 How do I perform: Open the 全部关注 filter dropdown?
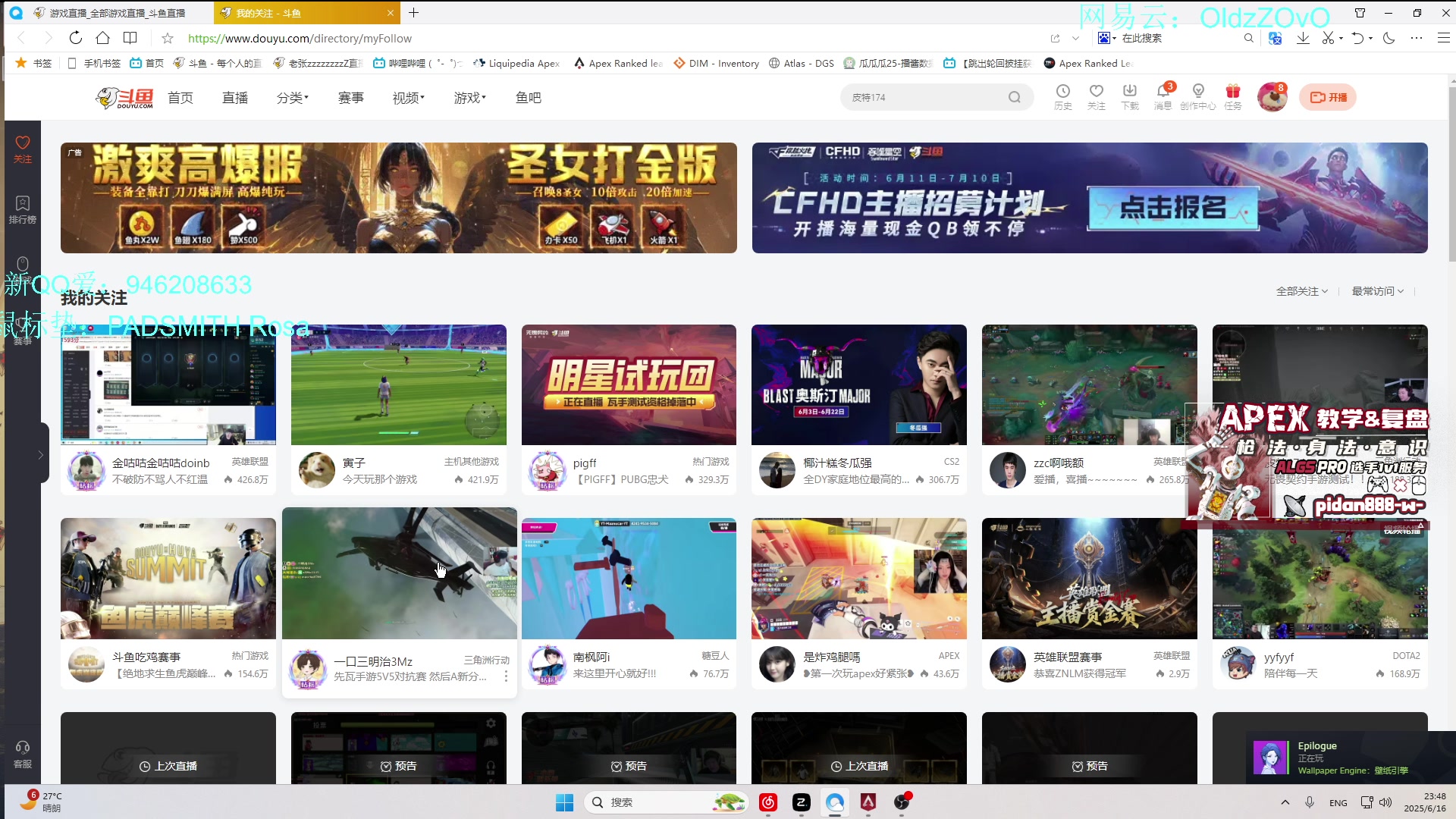tap(1301, 291)
